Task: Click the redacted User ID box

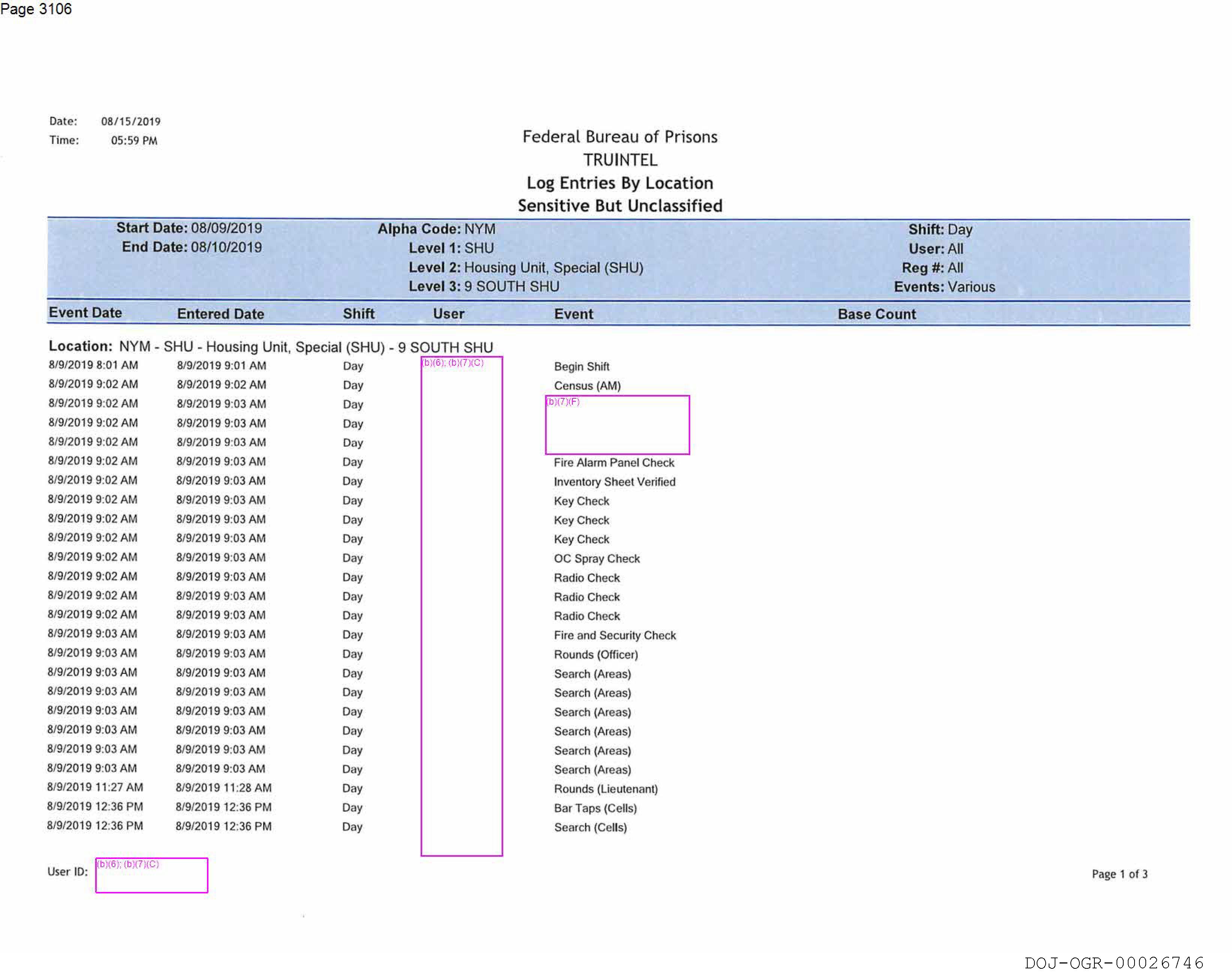Action: point(152,875)
